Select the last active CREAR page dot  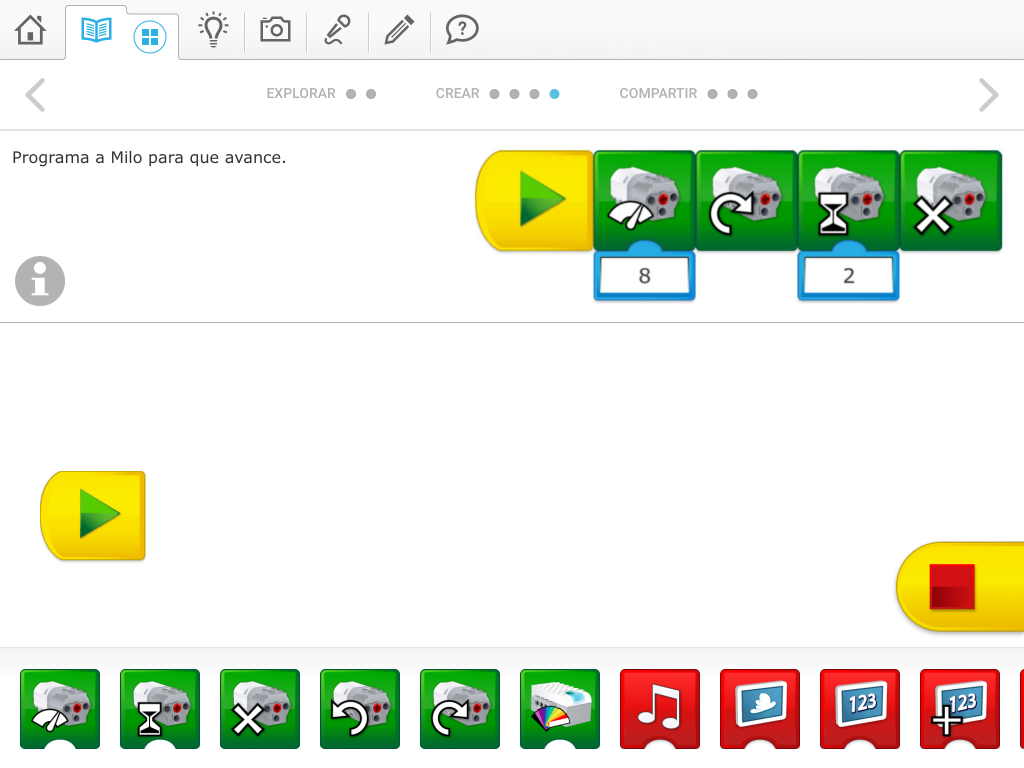(555, 94)
